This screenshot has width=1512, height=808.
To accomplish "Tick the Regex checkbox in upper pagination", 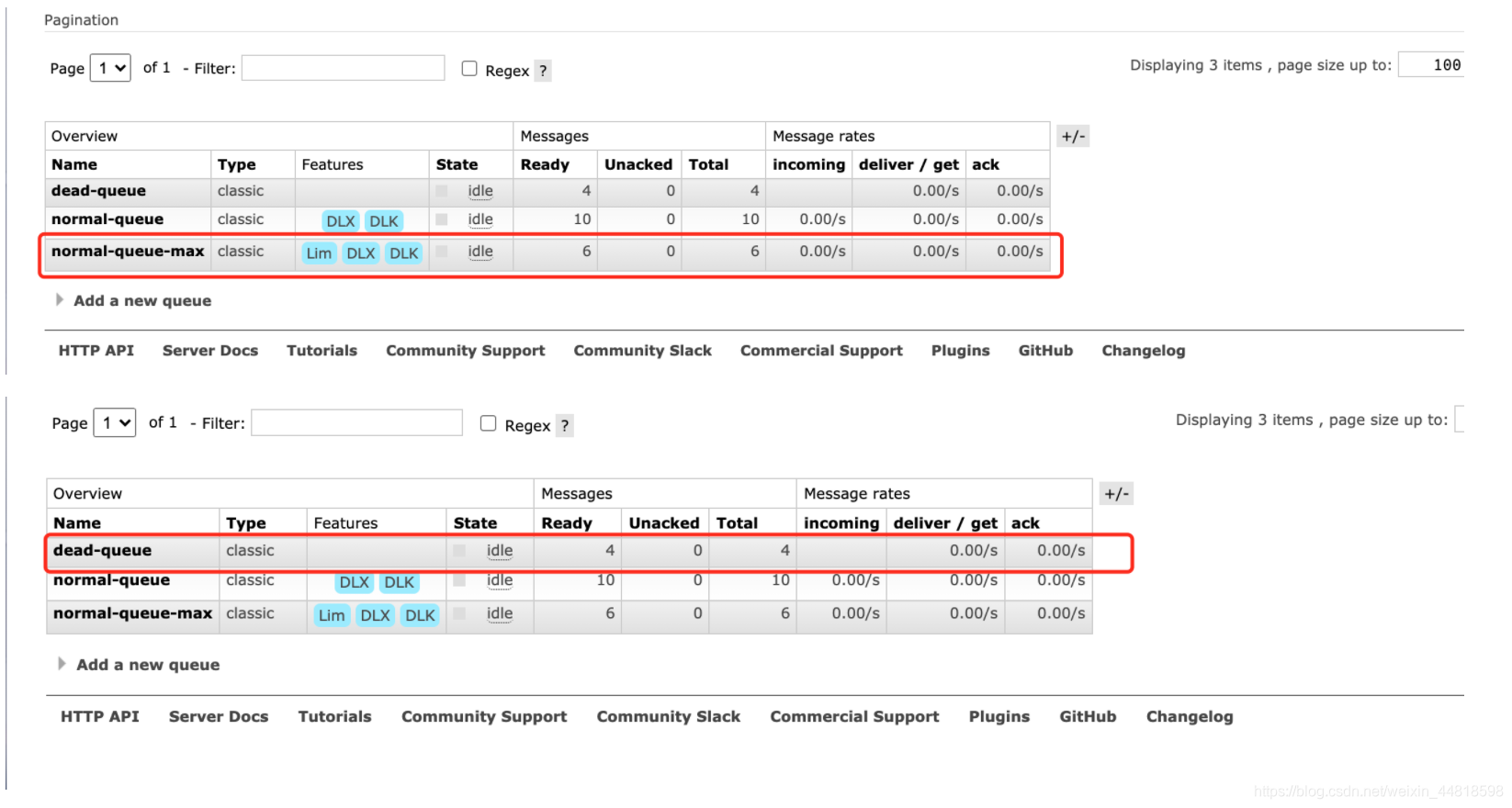I will (469, 69).
